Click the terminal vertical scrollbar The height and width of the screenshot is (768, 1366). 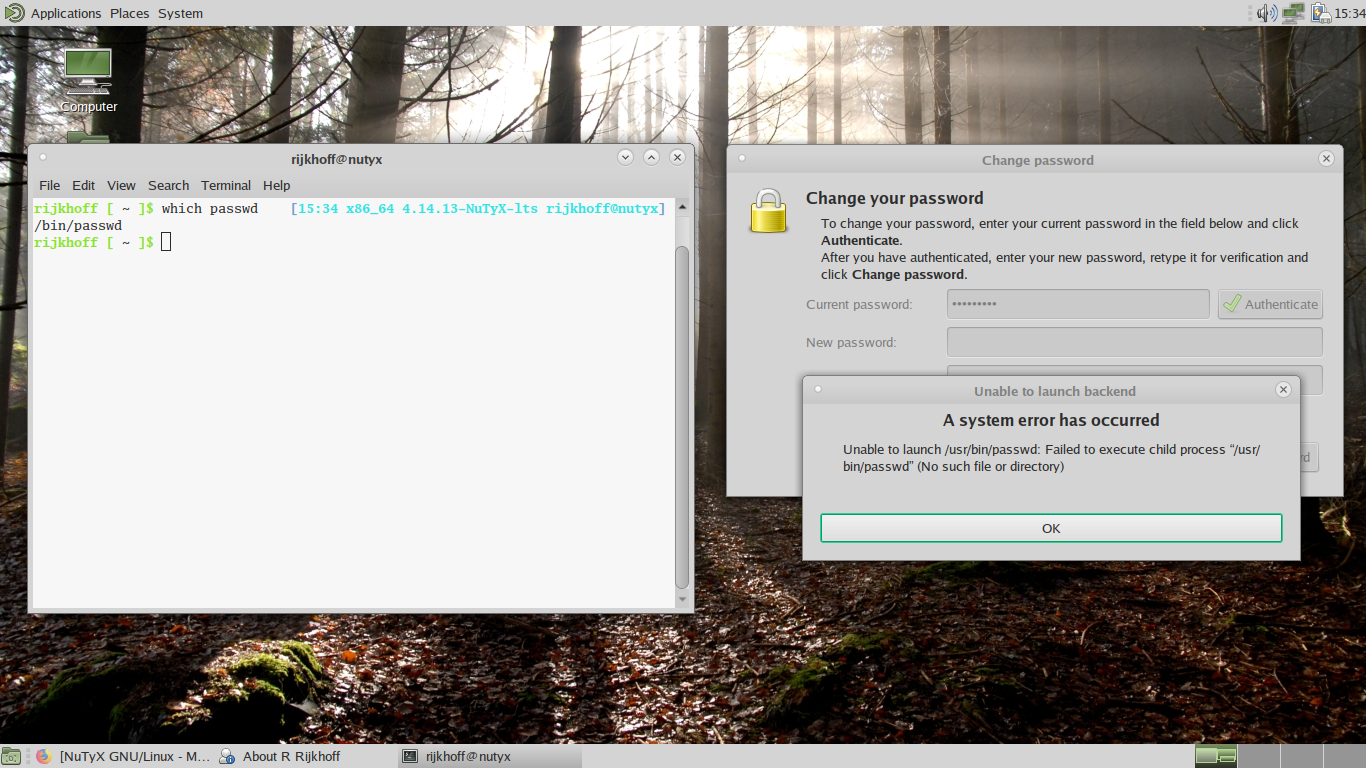click(x=683, y=417)
